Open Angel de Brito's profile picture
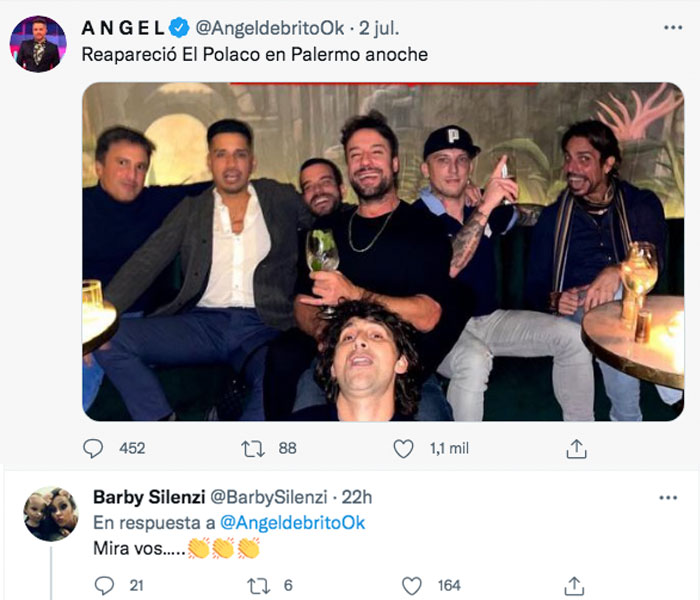 coord(37,44)
